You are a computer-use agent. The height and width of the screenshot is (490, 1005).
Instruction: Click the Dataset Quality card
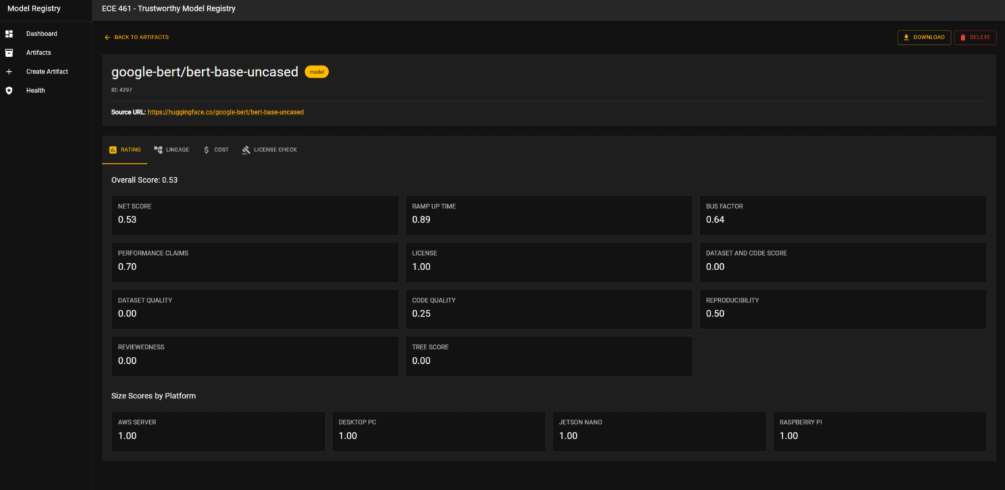tap(255, 309)
